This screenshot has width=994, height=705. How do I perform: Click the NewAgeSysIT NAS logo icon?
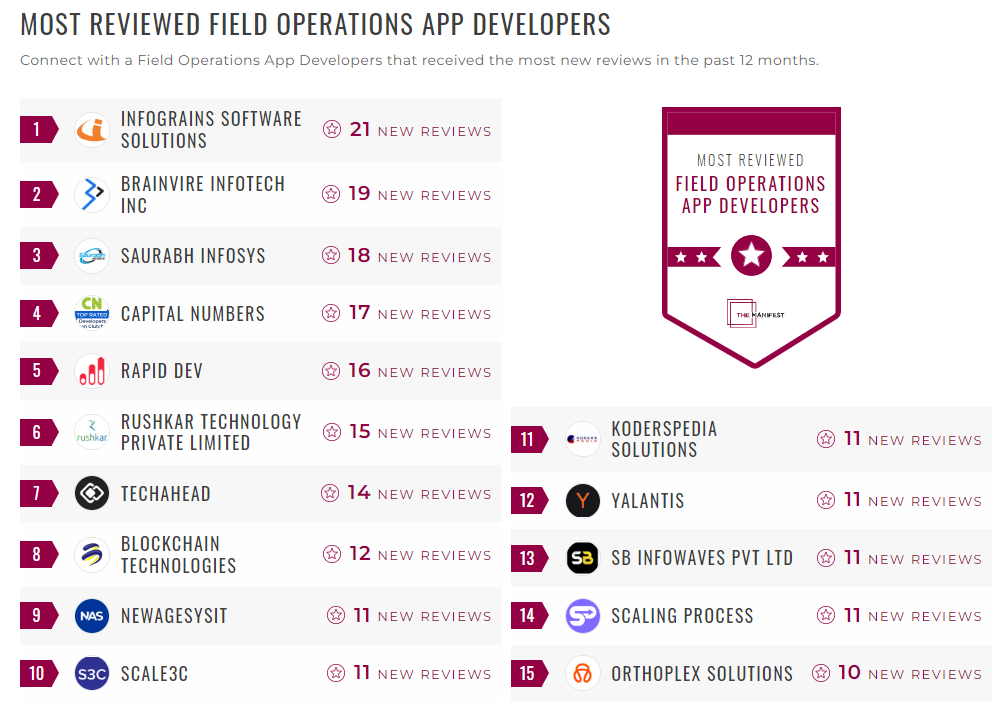coord(92,616)
